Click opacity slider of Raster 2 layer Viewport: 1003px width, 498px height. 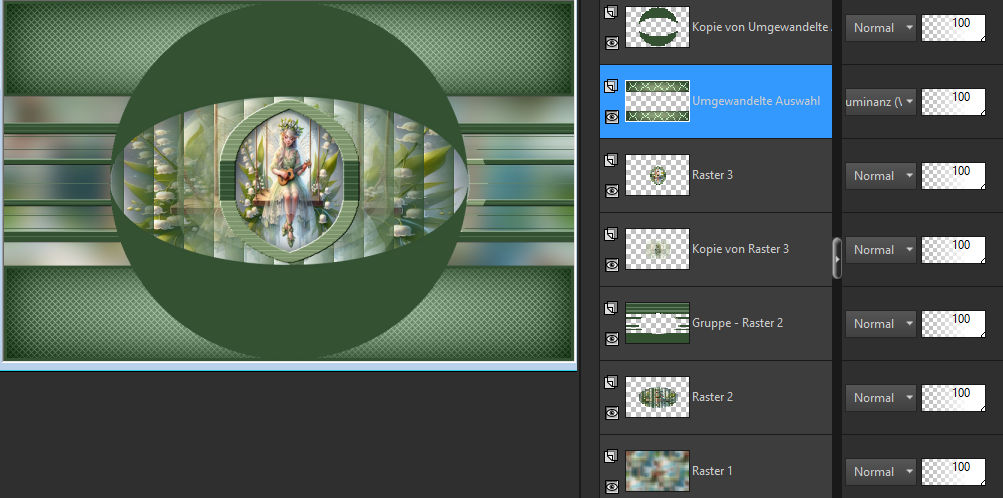[x=953, y=398]
